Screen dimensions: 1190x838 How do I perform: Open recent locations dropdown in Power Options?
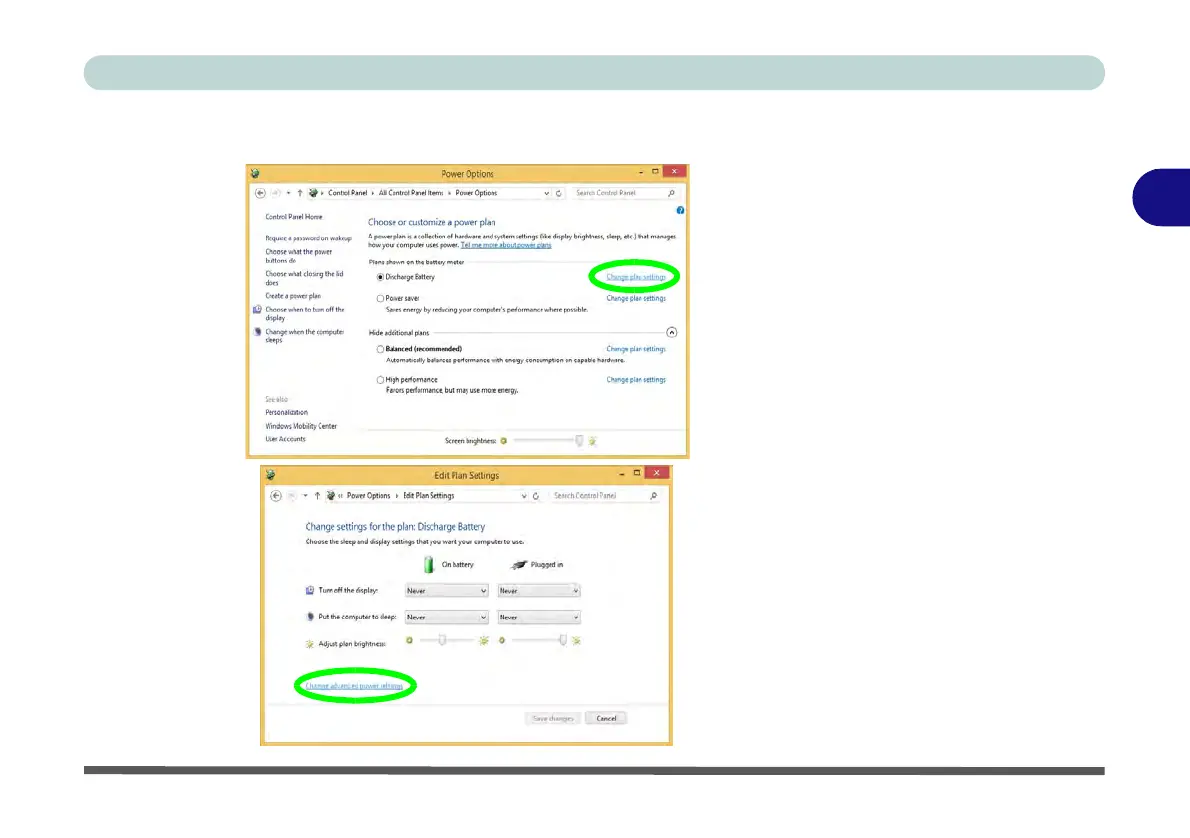(288, 193)
